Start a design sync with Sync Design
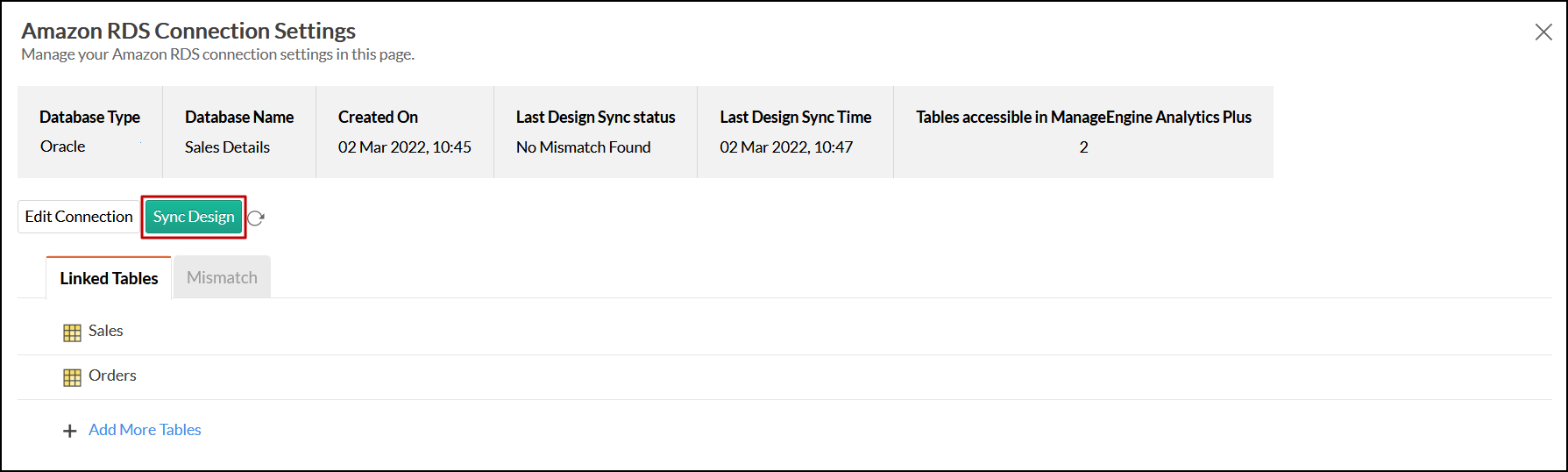 (194, 217)
